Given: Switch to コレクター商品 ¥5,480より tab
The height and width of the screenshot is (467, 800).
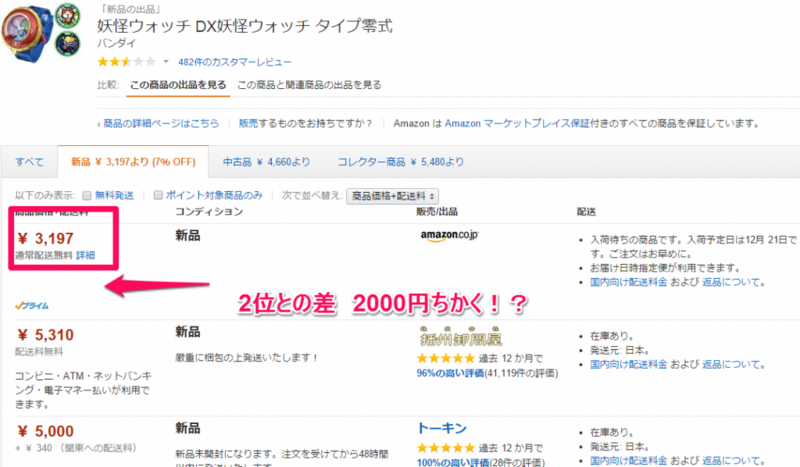Looking at the screenshot, I should 401,162.
